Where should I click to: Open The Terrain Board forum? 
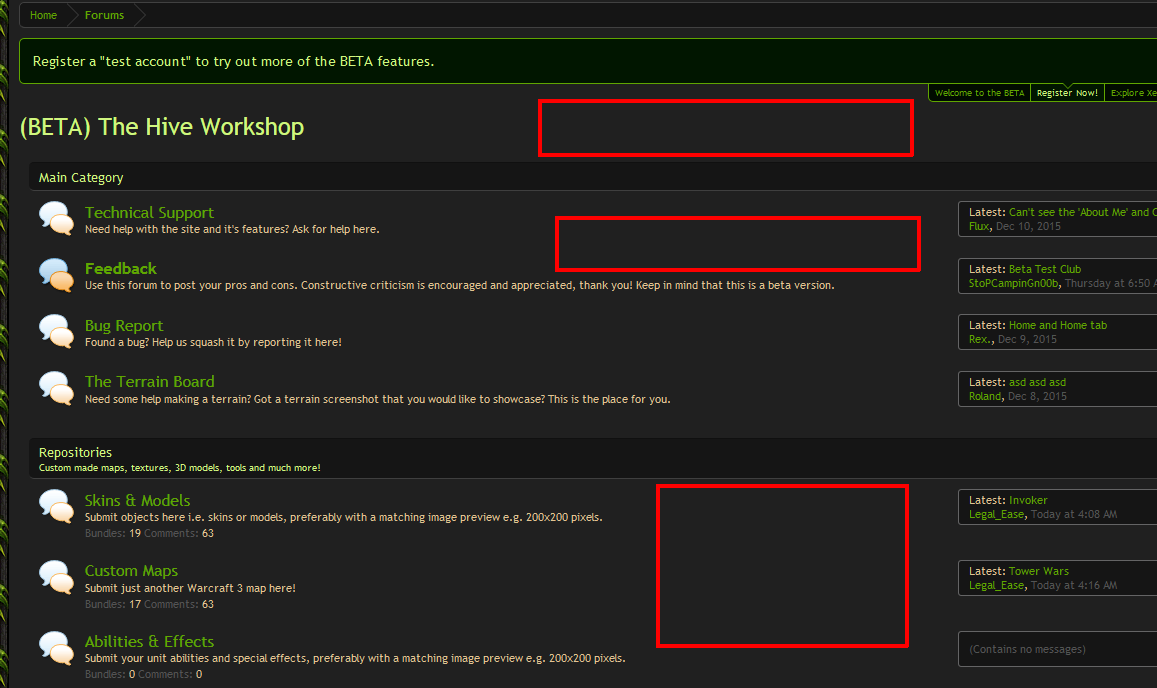point(149,382)
